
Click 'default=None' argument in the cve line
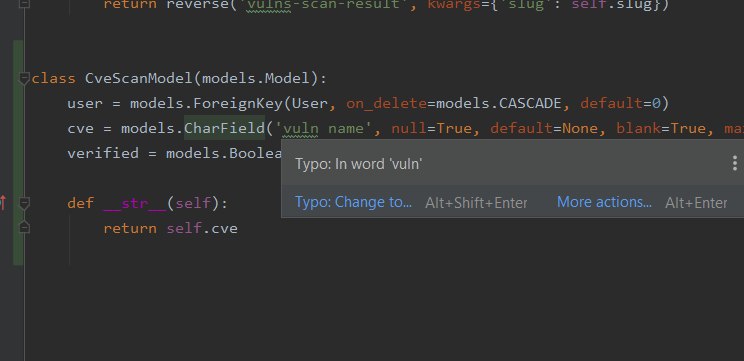[x=544, y=129]
